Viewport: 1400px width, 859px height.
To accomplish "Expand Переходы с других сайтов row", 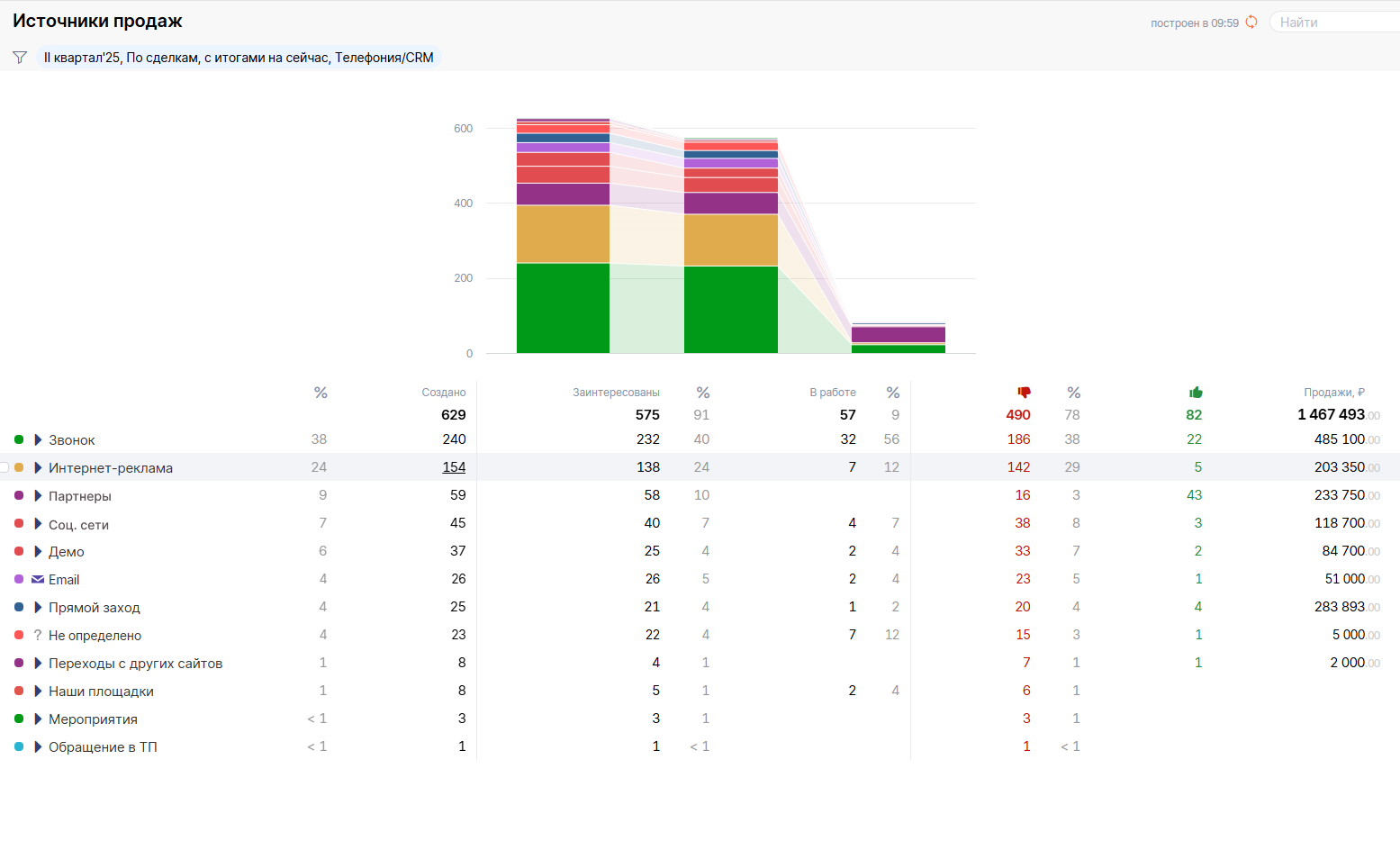I will 38,664.
